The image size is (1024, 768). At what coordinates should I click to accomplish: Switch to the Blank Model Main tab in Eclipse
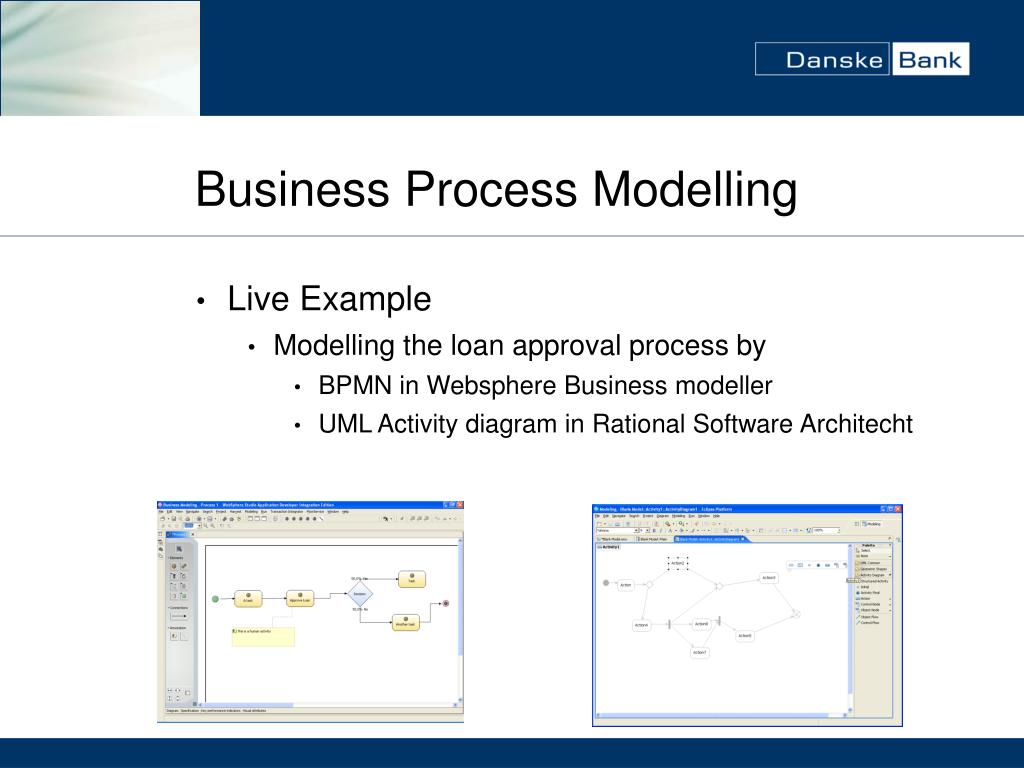652,539
